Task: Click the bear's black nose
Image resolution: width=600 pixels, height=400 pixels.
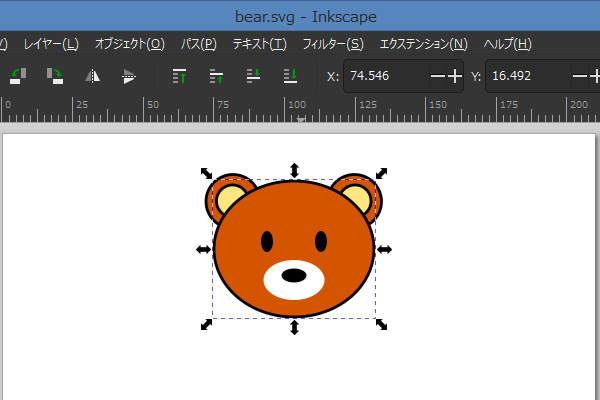Action: click(293, 275)
